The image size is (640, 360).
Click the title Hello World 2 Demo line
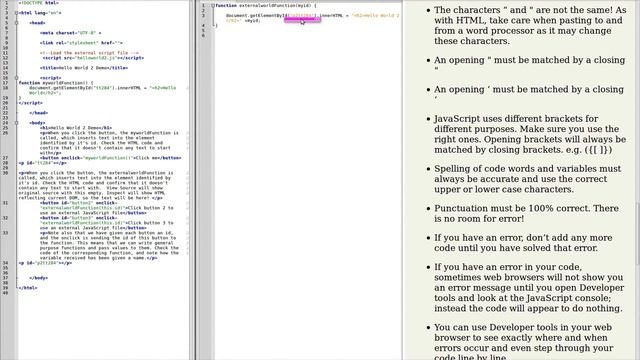(84, 68)
